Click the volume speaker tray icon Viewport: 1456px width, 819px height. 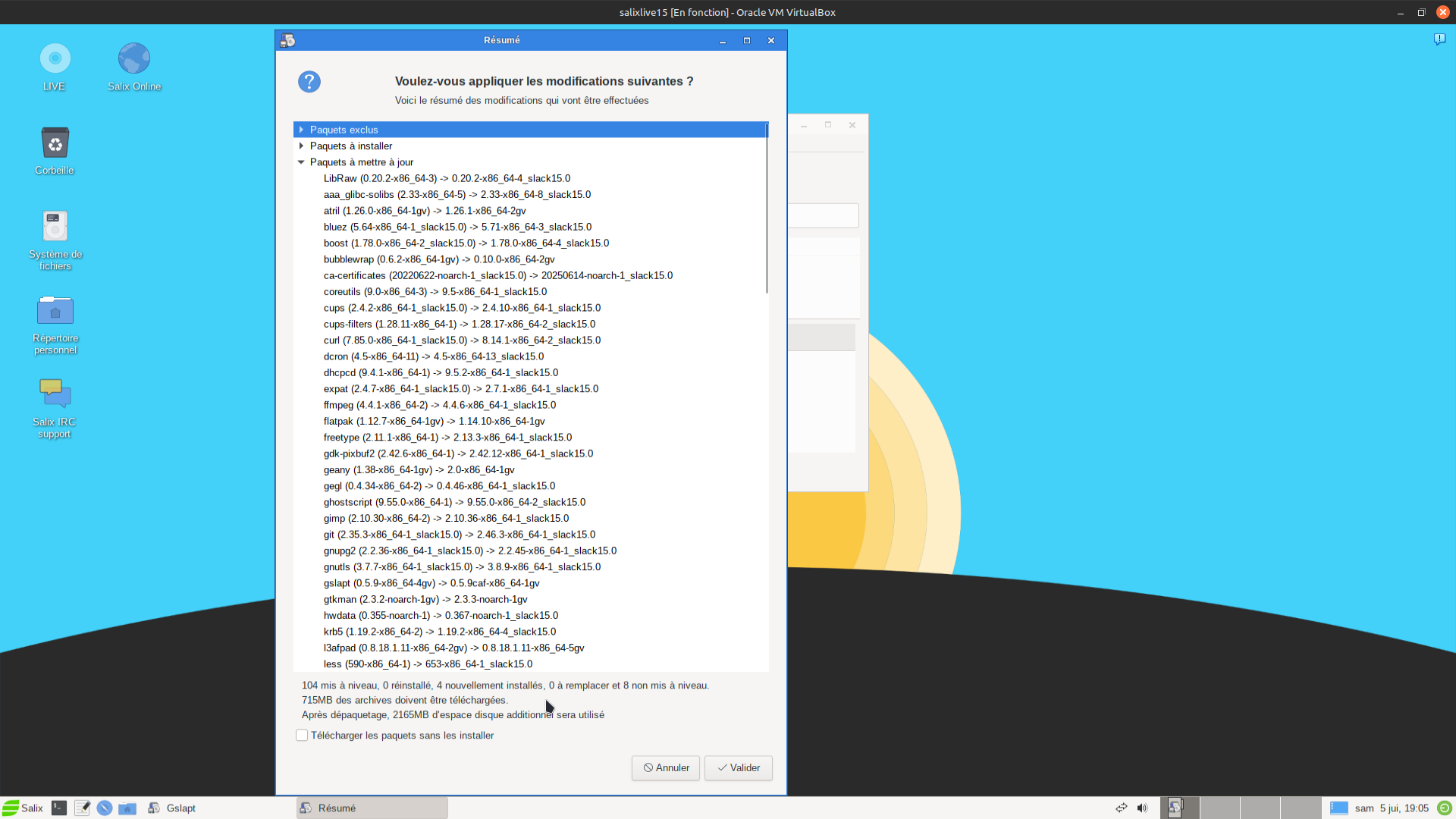(1143, 808)
